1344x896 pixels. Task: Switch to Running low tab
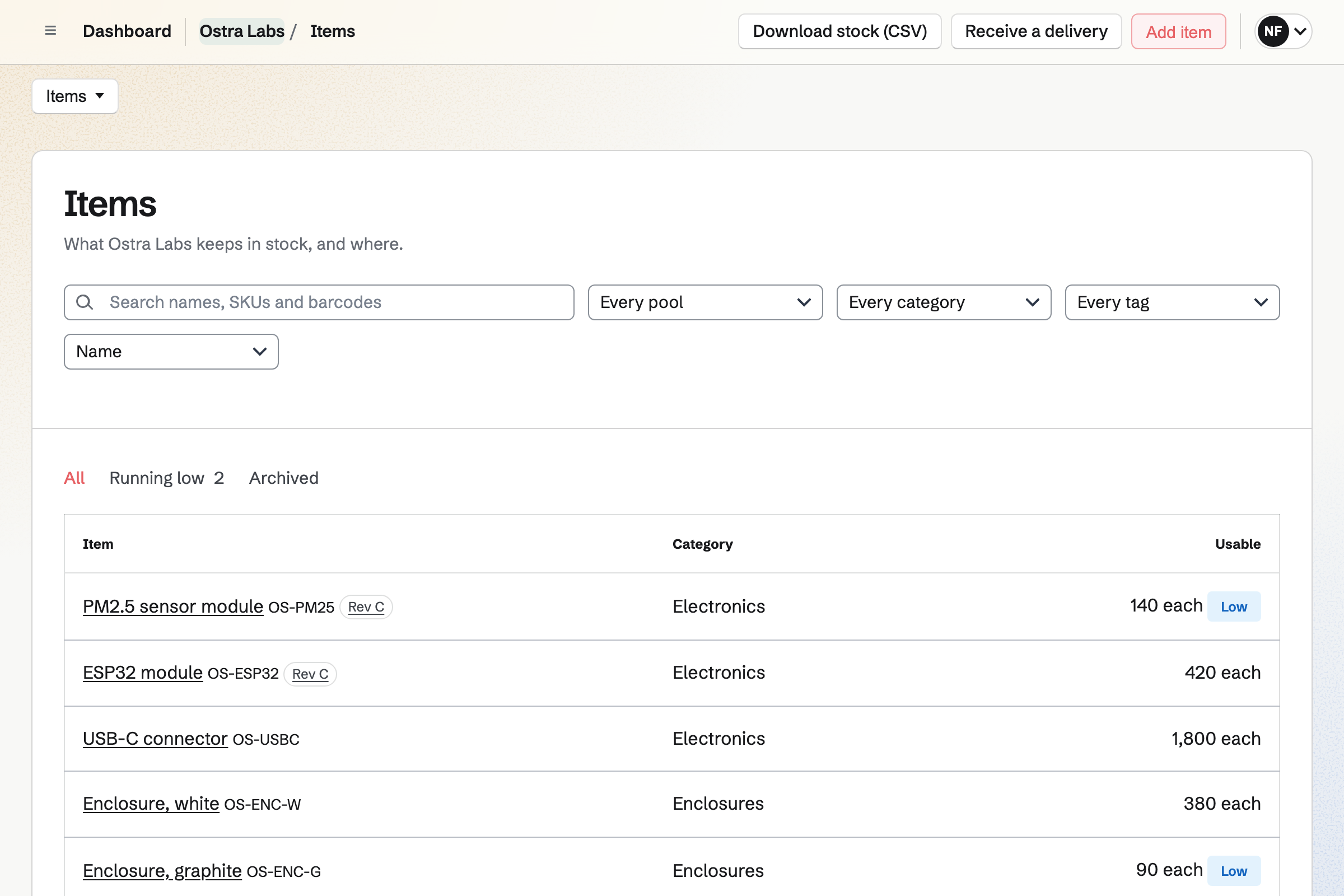[166, 478]
